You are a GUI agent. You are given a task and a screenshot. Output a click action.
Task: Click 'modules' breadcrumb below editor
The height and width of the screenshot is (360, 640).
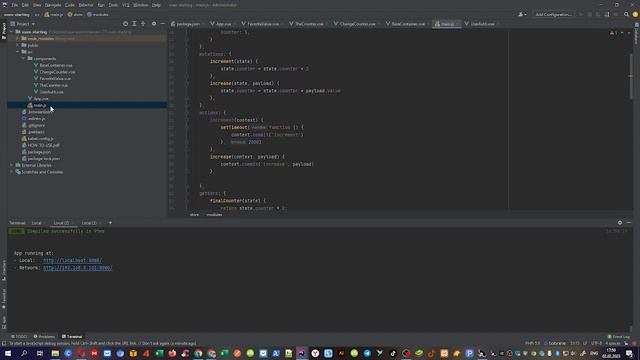click(x=214, y=215)
